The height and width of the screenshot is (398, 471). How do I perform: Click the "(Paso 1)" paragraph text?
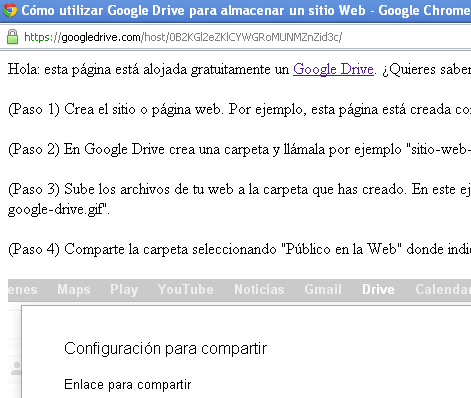coord(239,109)
